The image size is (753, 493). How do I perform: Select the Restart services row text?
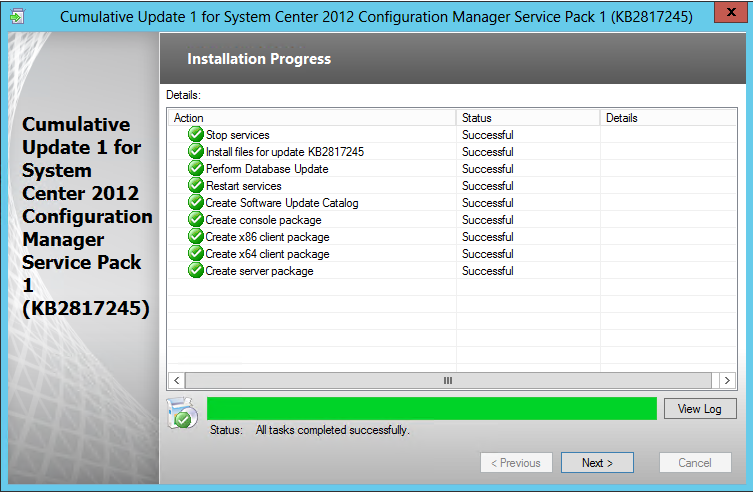pyautogui.click(x=243, y=186)
